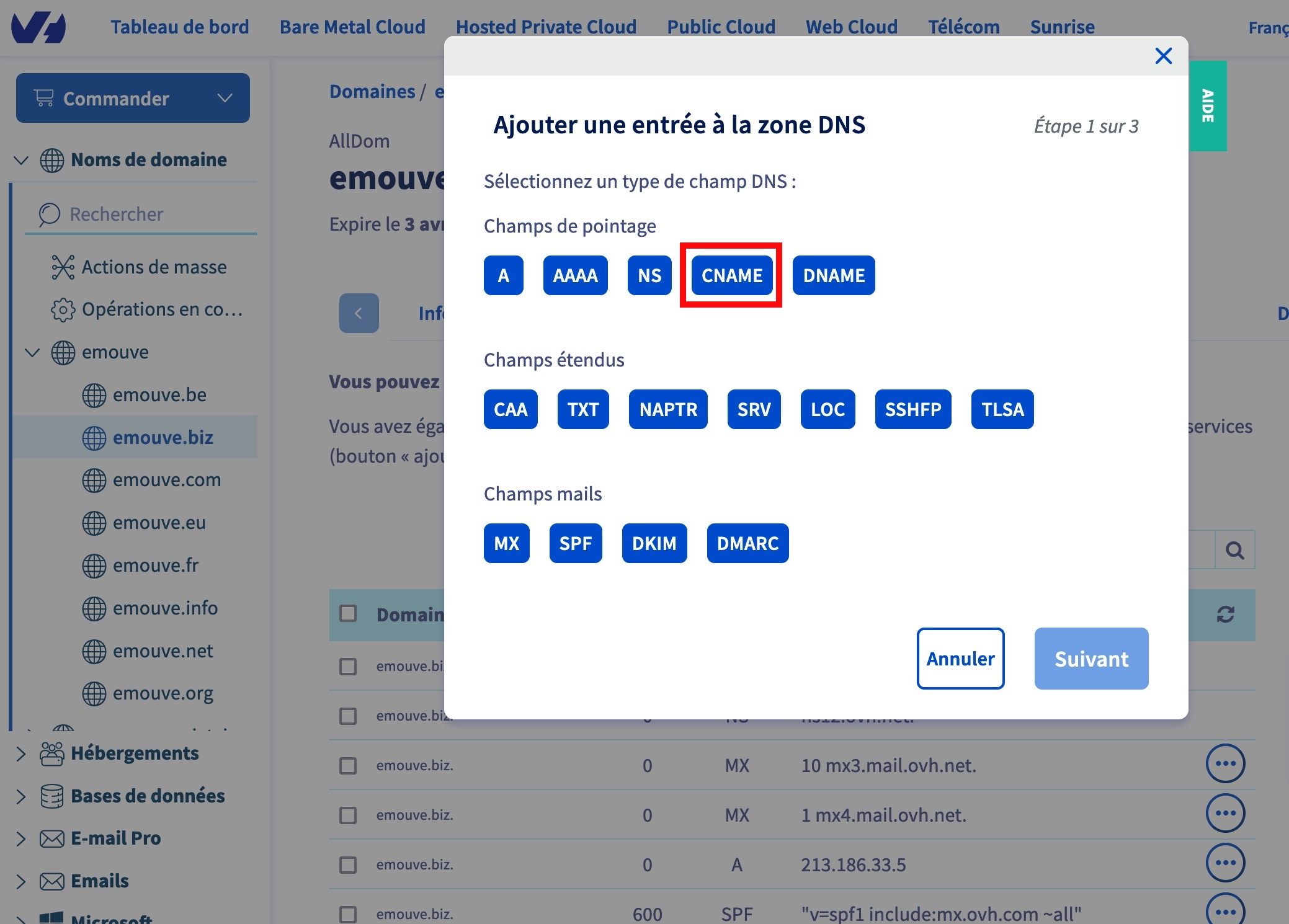
Task: Expand the Bases de données section
Action: [x=21, y=796]
